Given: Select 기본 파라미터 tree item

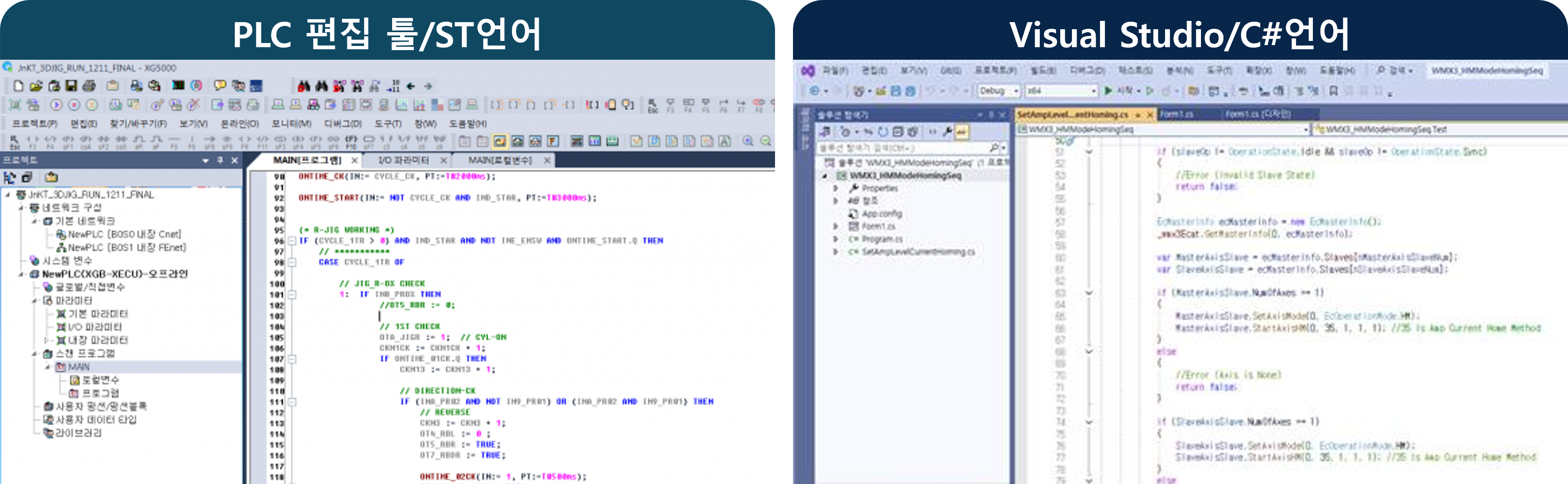Looking at the screenshot, I should tap(98, 314).
